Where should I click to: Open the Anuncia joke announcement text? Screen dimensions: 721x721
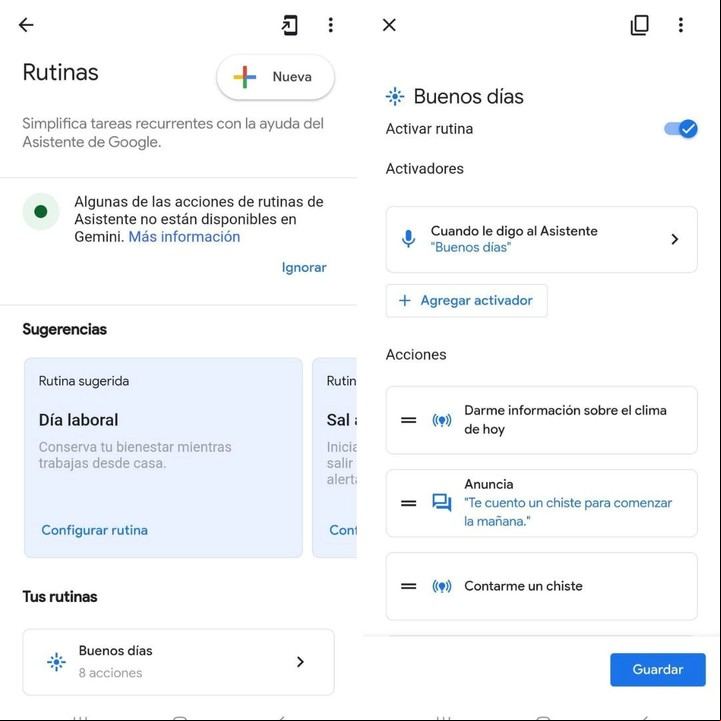[568, 512]
